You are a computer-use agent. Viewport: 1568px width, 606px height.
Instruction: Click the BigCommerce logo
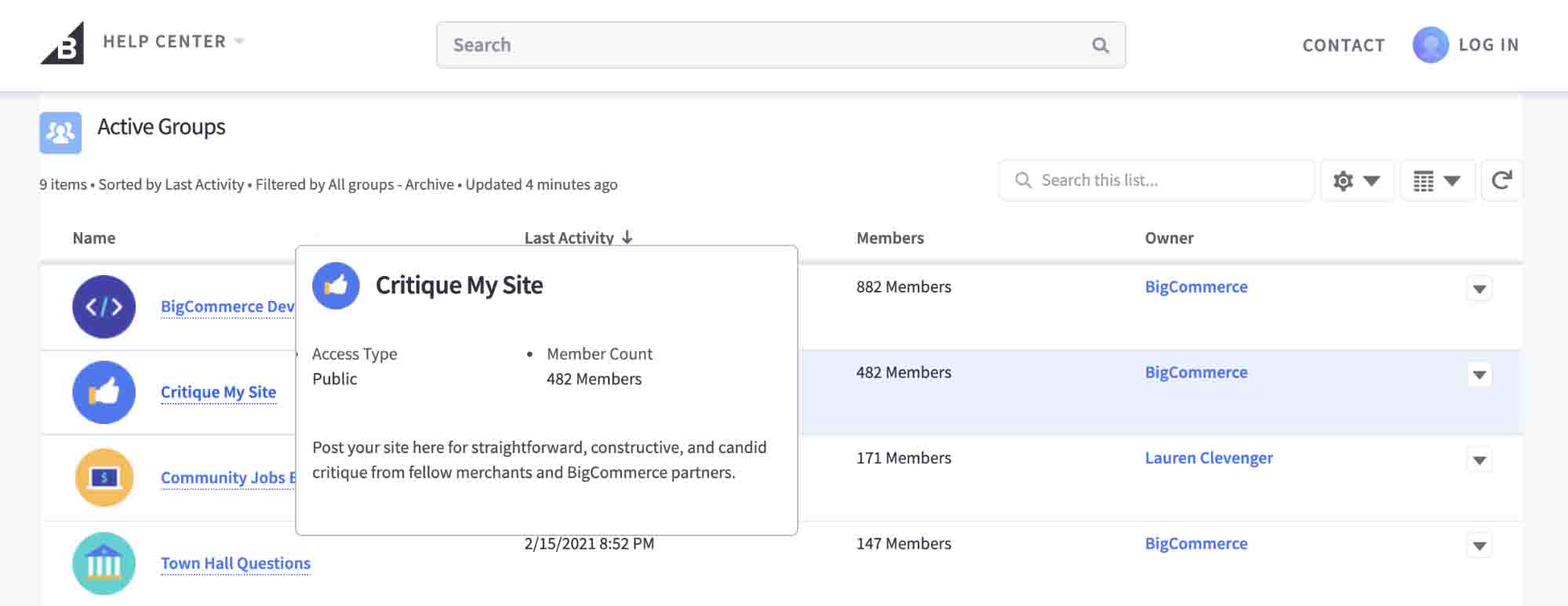tap(62, 43)
